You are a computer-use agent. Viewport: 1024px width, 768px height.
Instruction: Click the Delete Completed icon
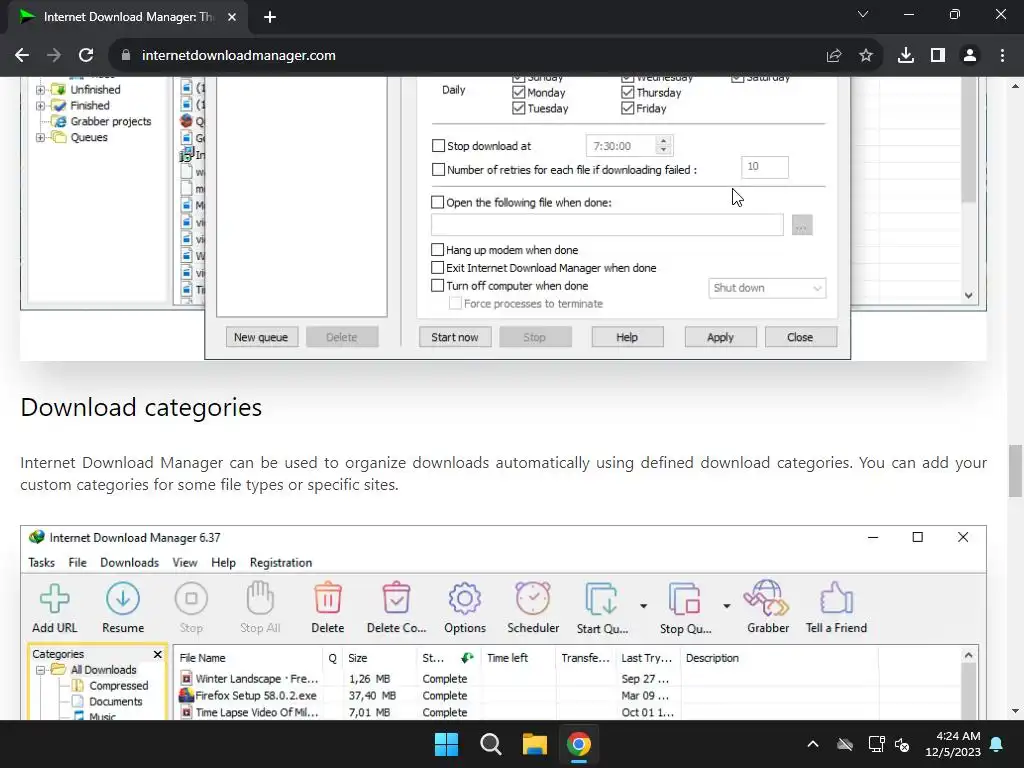tap(396, 598)
